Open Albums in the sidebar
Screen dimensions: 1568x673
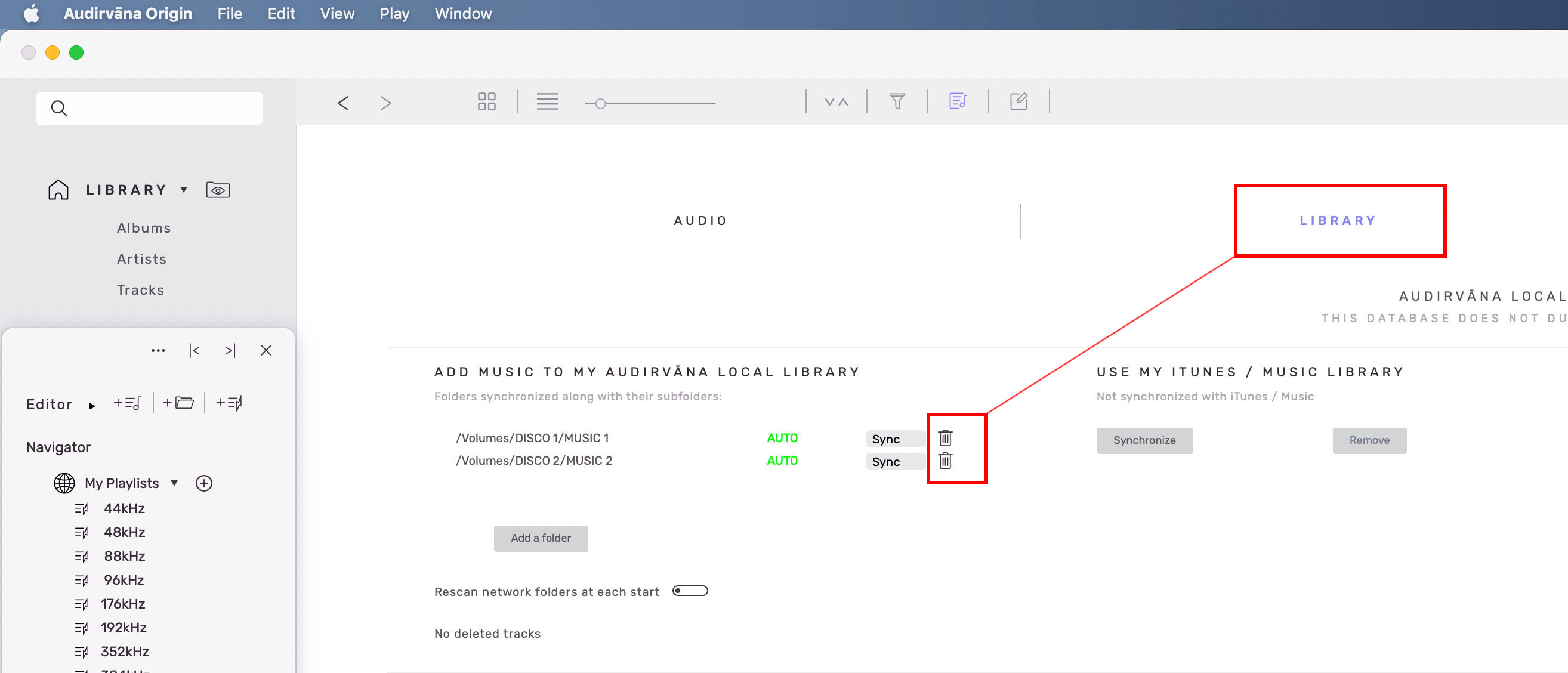[x=144, y=227]
